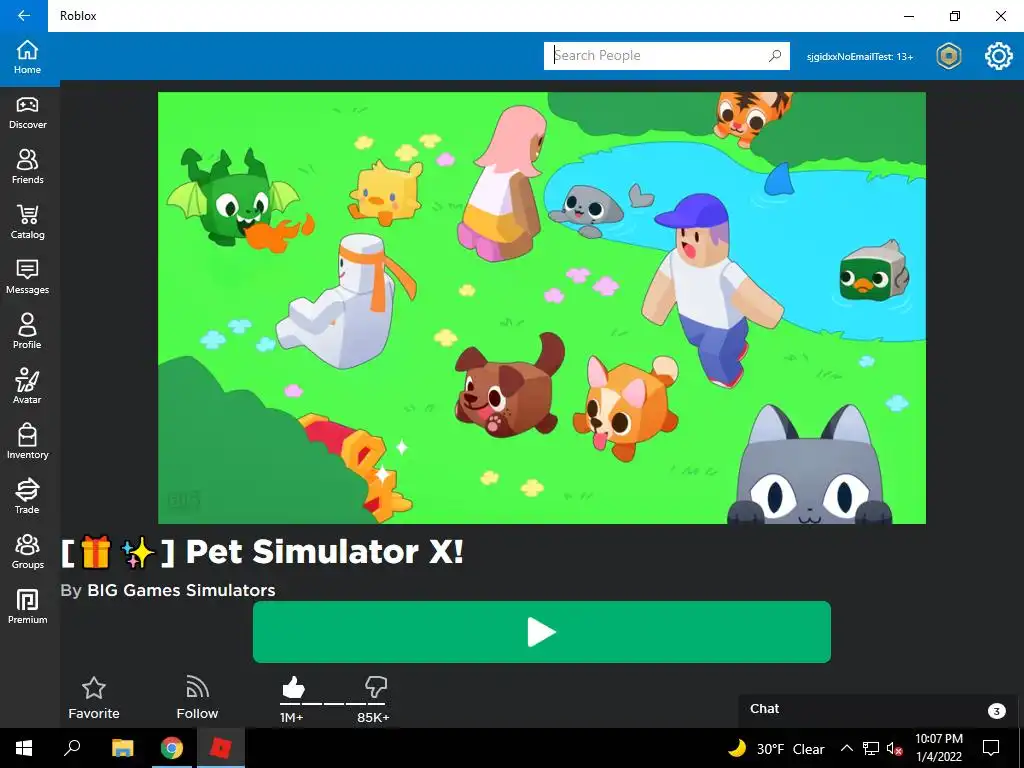The width and height of the screenshot is (1024, 768).
Task: Click the 85K+ dislikes count
Action: pyautogui.click(x=373, y=718)
